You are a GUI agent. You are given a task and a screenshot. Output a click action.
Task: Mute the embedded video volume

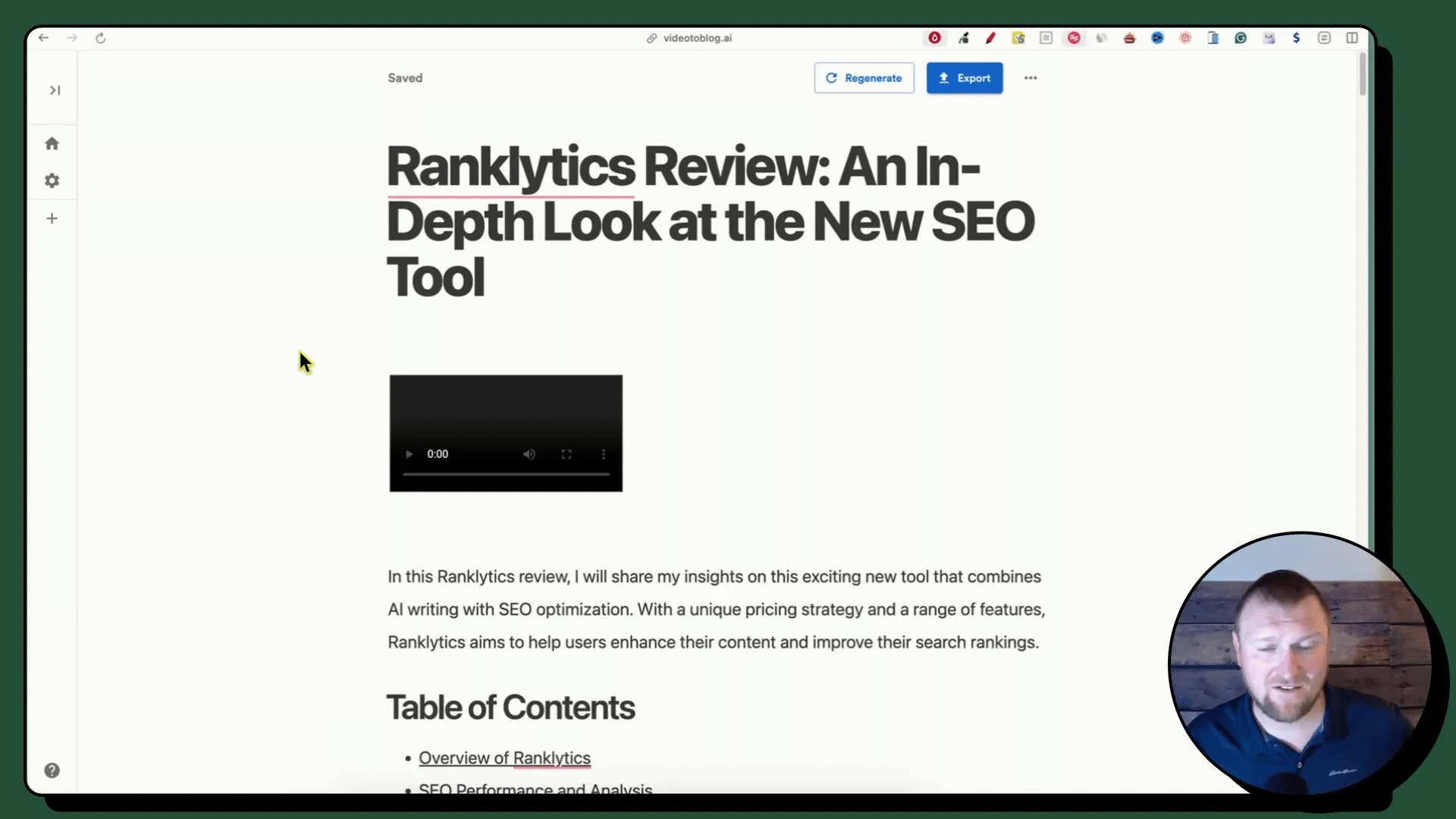(529, 454)
